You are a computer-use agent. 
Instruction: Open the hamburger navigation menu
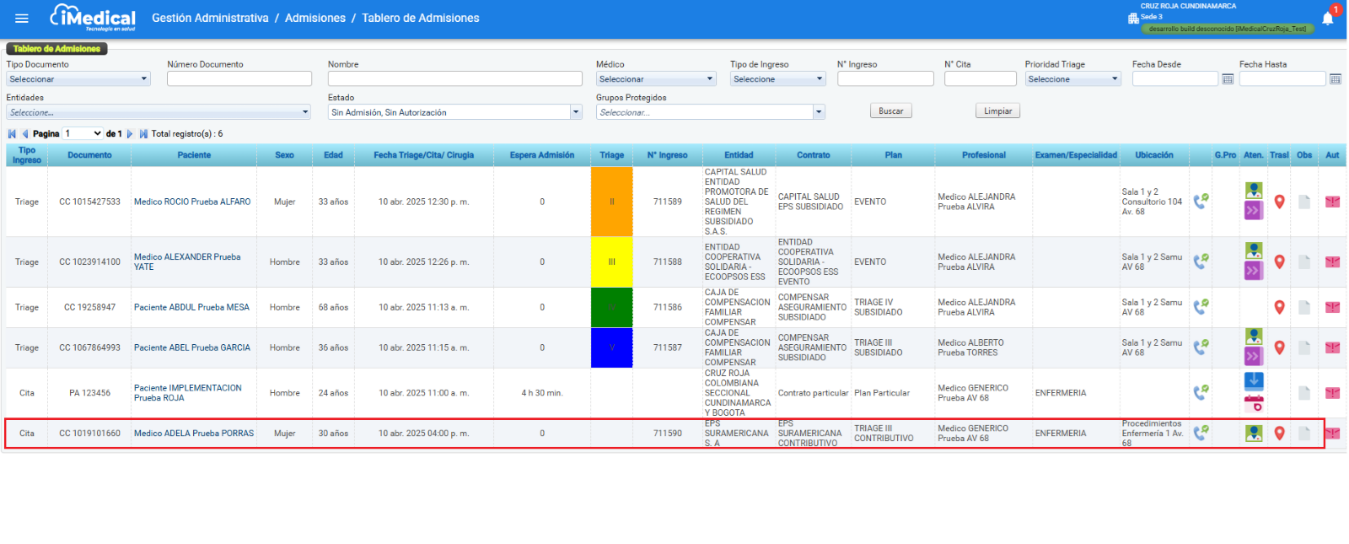[22, 18]
